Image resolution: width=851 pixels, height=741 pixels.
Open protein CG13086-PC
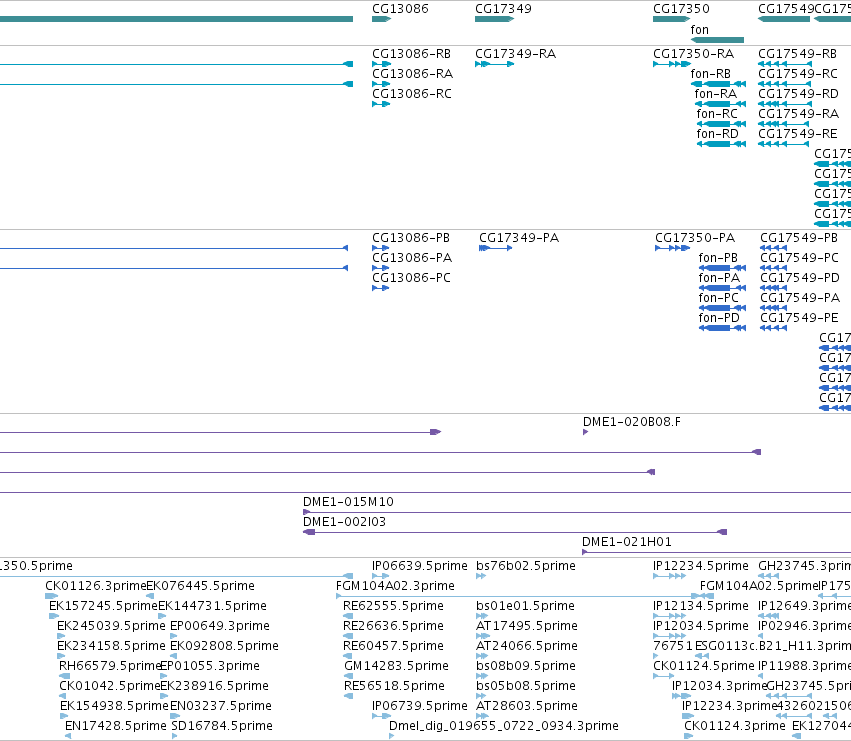pos(411,278)
